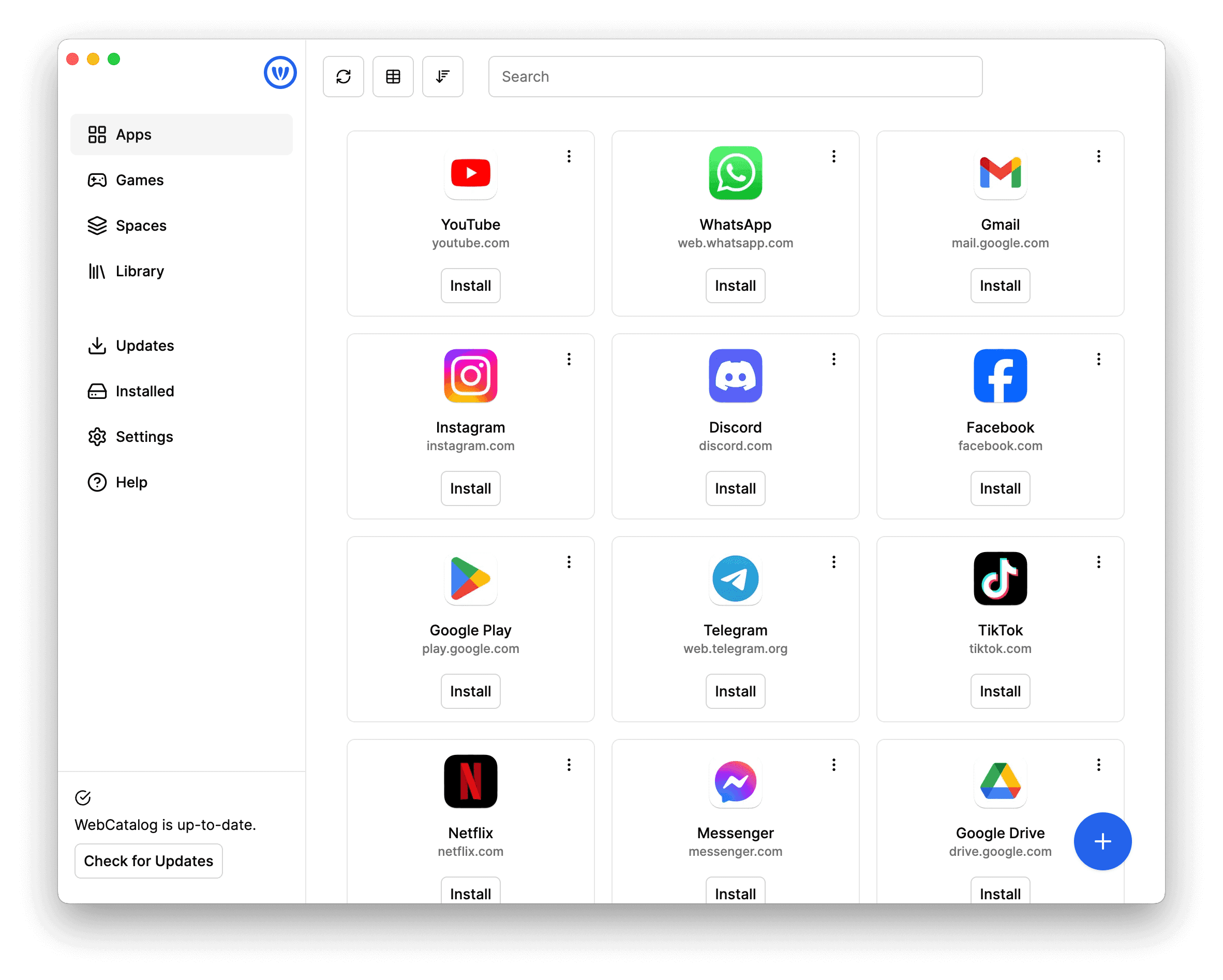This screenshot has height=980, width=1223.
Task: Install the Instagram app
Action: pyautogui.click(x=470, y=488)
